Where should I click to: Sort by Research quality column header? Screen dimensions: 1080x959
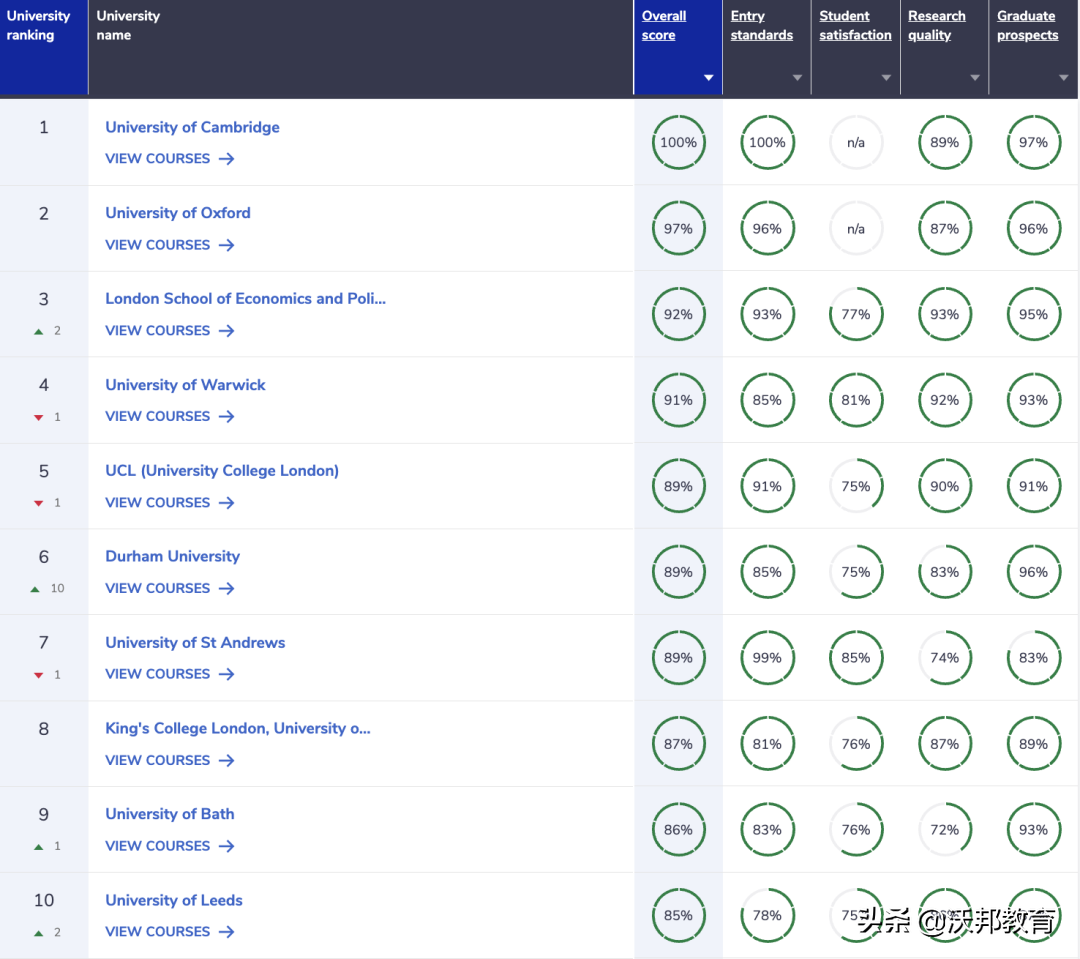coord(936,25)
